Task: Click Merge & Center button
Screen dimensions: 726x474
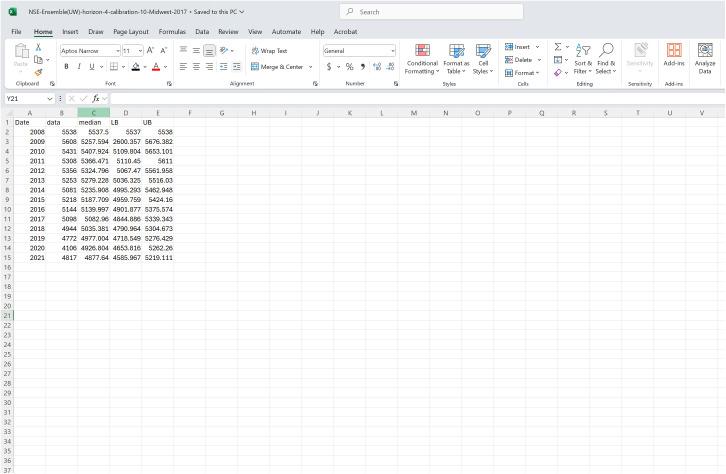Action: (277, 67)
